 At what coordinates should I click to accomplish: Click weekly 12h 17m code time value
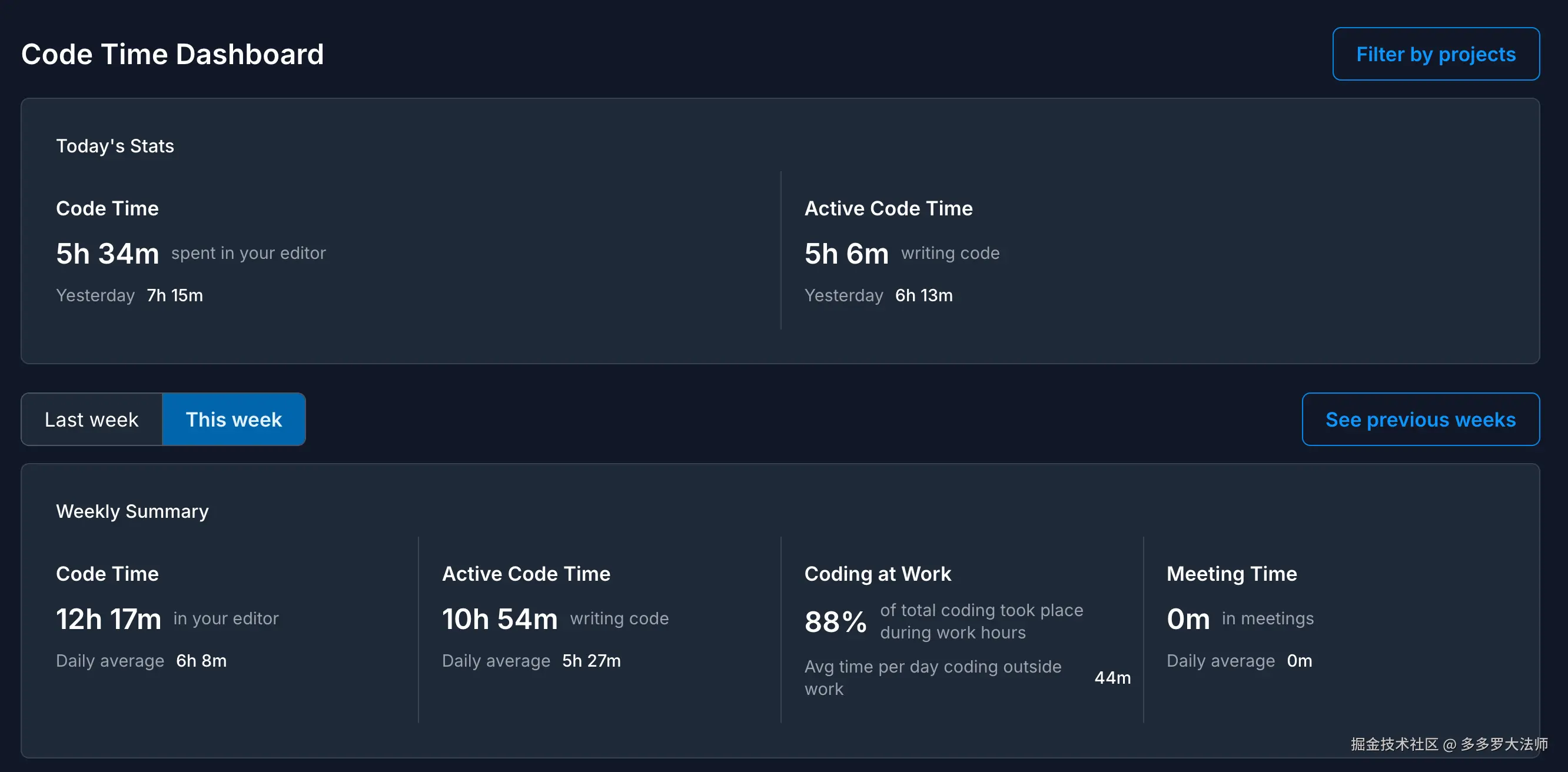(x=108, y=618)
